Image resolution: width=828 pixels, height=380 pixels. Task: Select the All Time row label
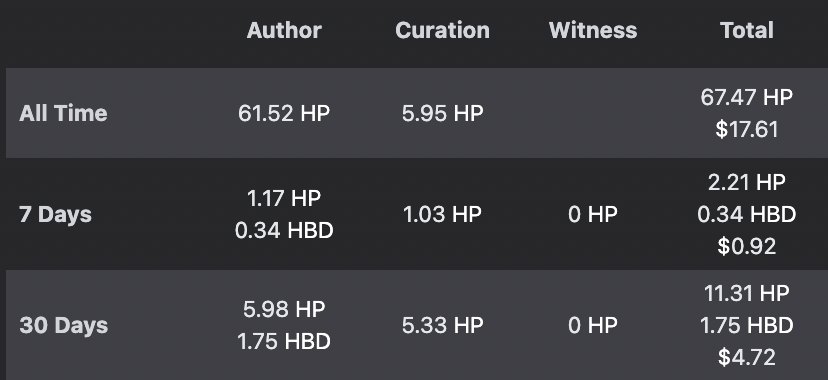coord(63,113)
